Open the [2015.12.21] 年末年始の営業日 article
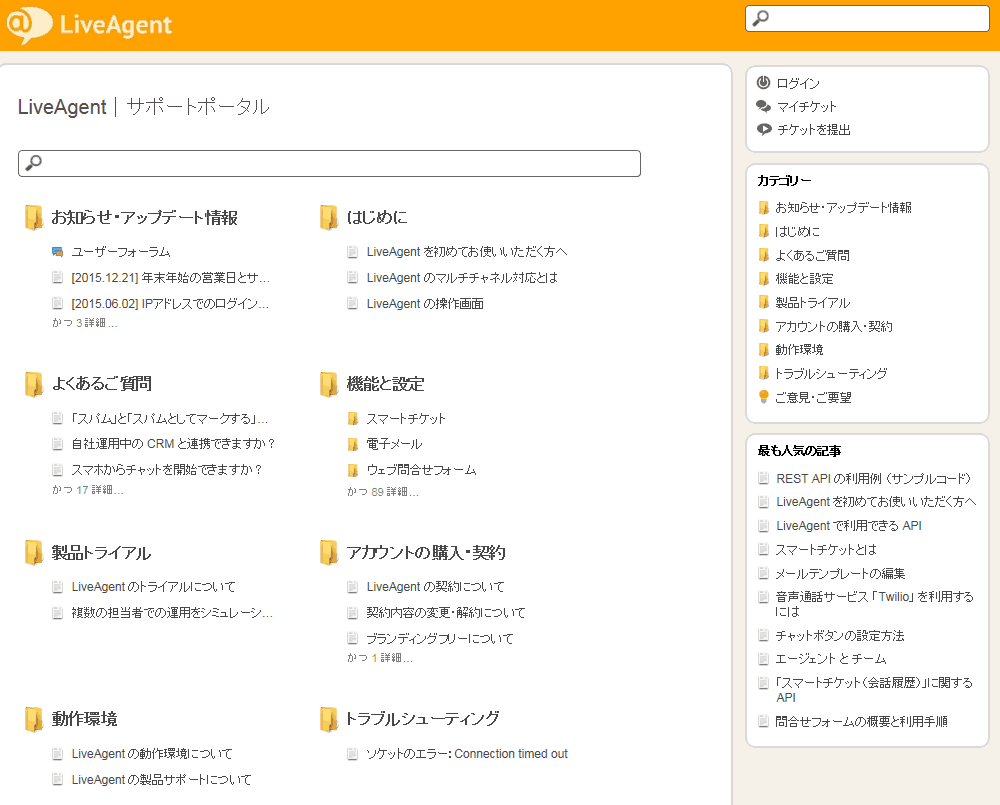 (x=170, y=277)
